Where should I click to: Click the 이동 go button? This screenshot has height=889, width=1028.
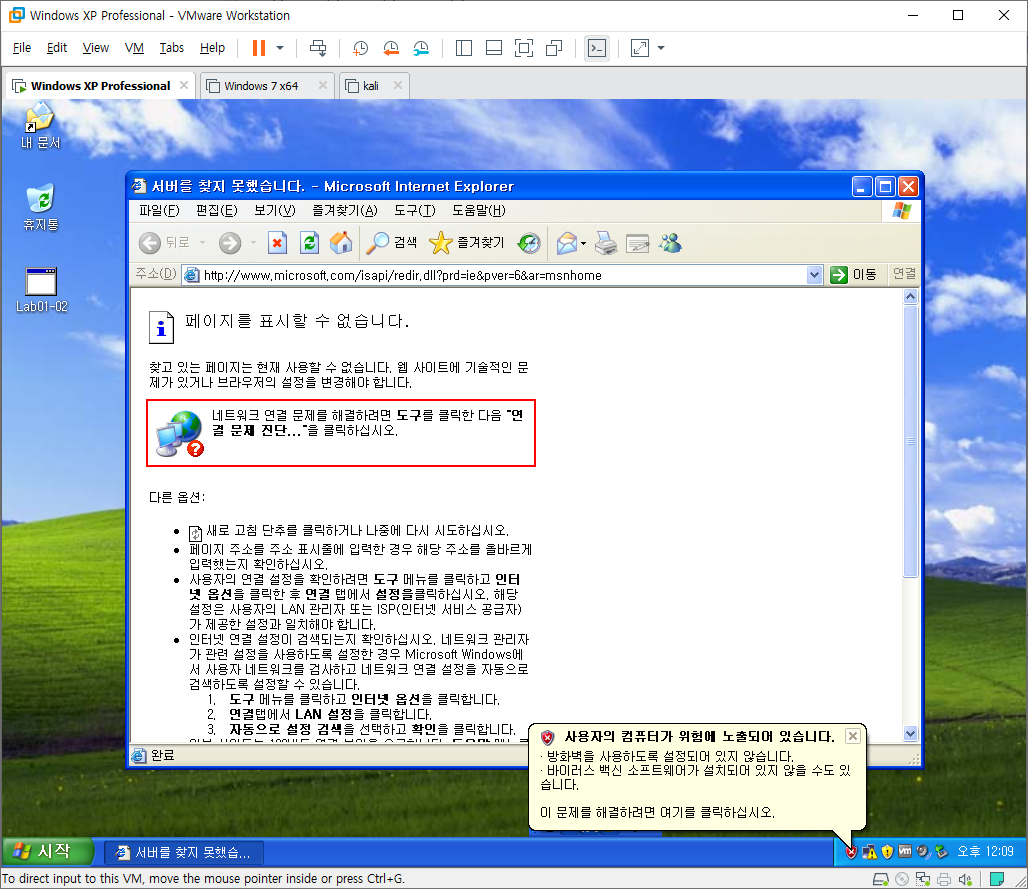point(854,275)
